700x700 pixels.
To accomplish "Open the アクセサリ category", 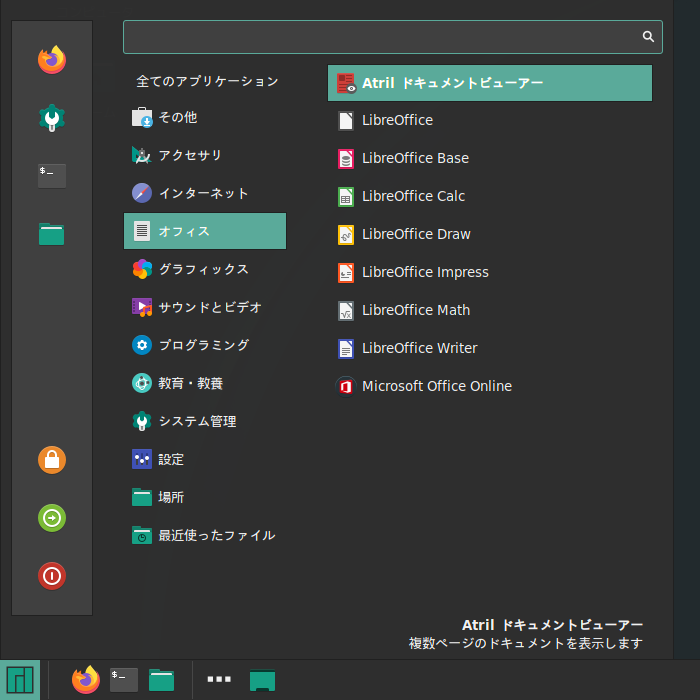I will tap(205, 155).
